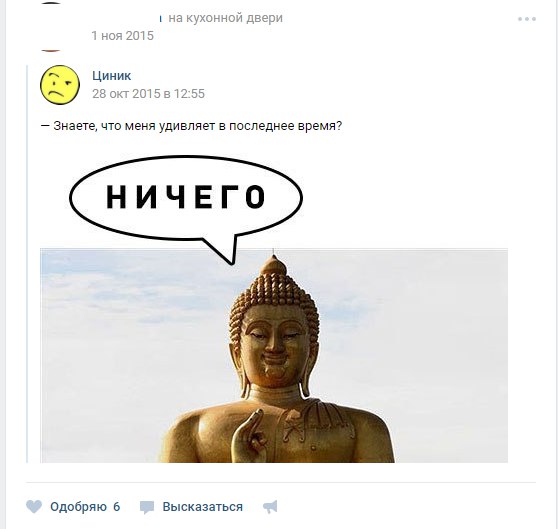Click the comment speech bubble icon

coord(147,507)
